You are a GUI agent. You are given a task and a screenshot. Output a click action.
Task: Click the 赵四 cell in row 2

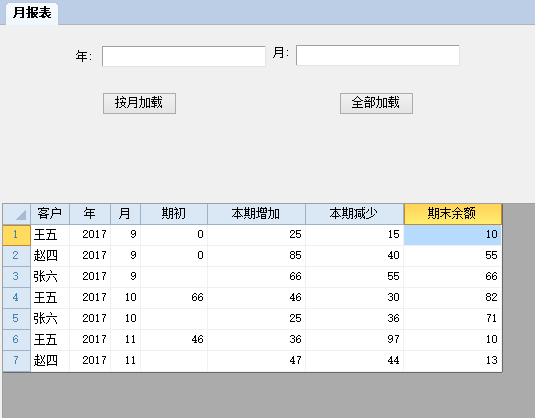pos(50,256)
